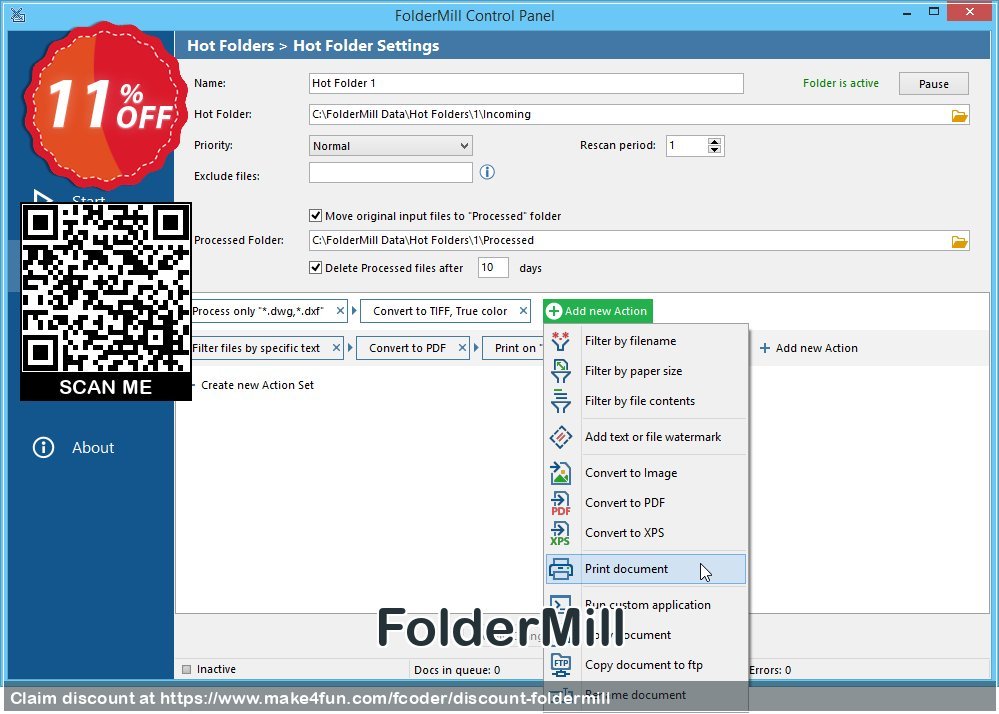Screen dimensions: 999x714
Task: Click the watermark diamond icon
Action: coord(561,437)
